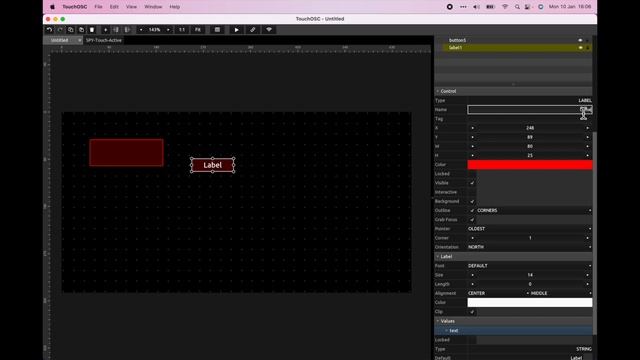Increment the Y position value

pos(588,137)
